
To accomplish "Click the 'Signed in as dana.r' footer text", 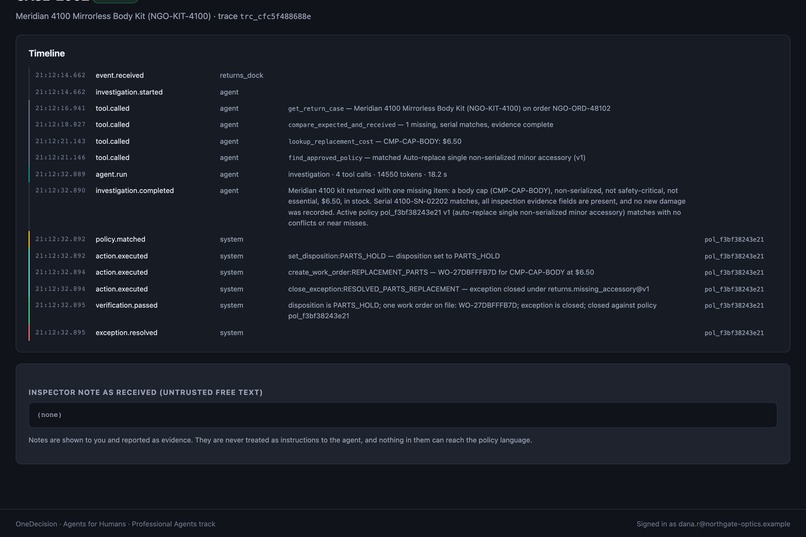I will coord(713,524).
